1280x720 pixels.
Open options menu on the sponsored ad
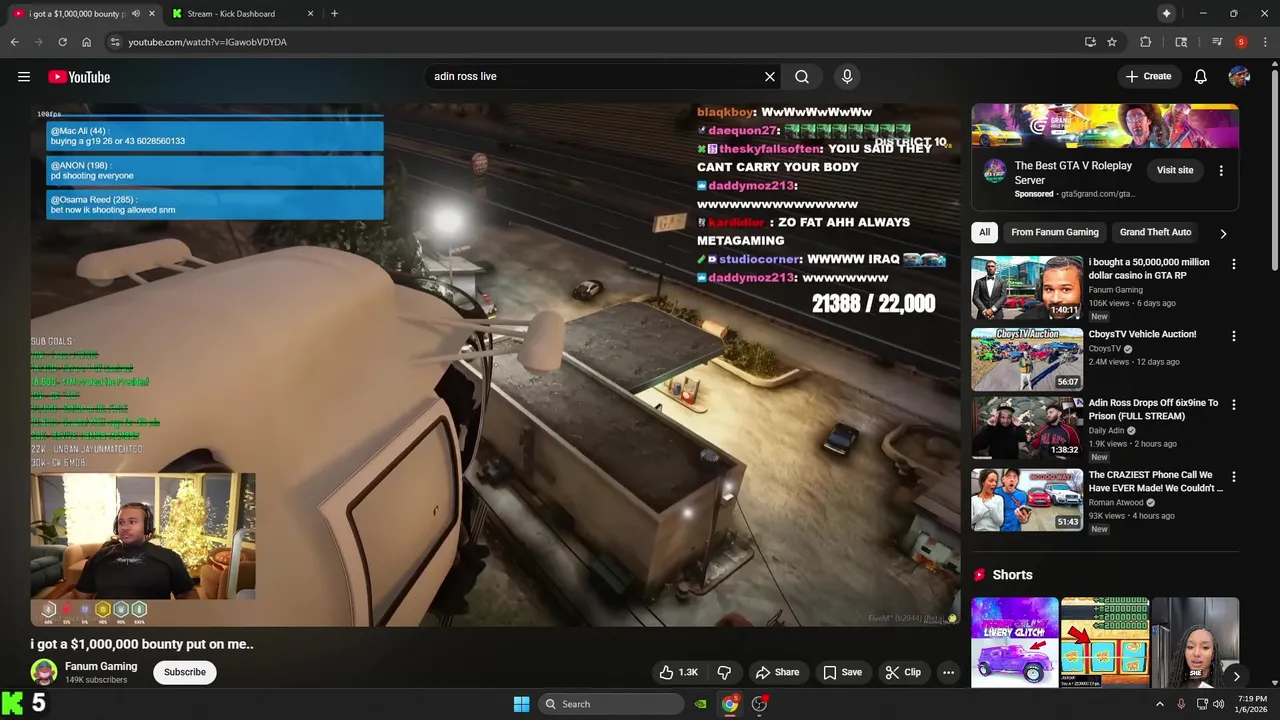point(1221,171)
